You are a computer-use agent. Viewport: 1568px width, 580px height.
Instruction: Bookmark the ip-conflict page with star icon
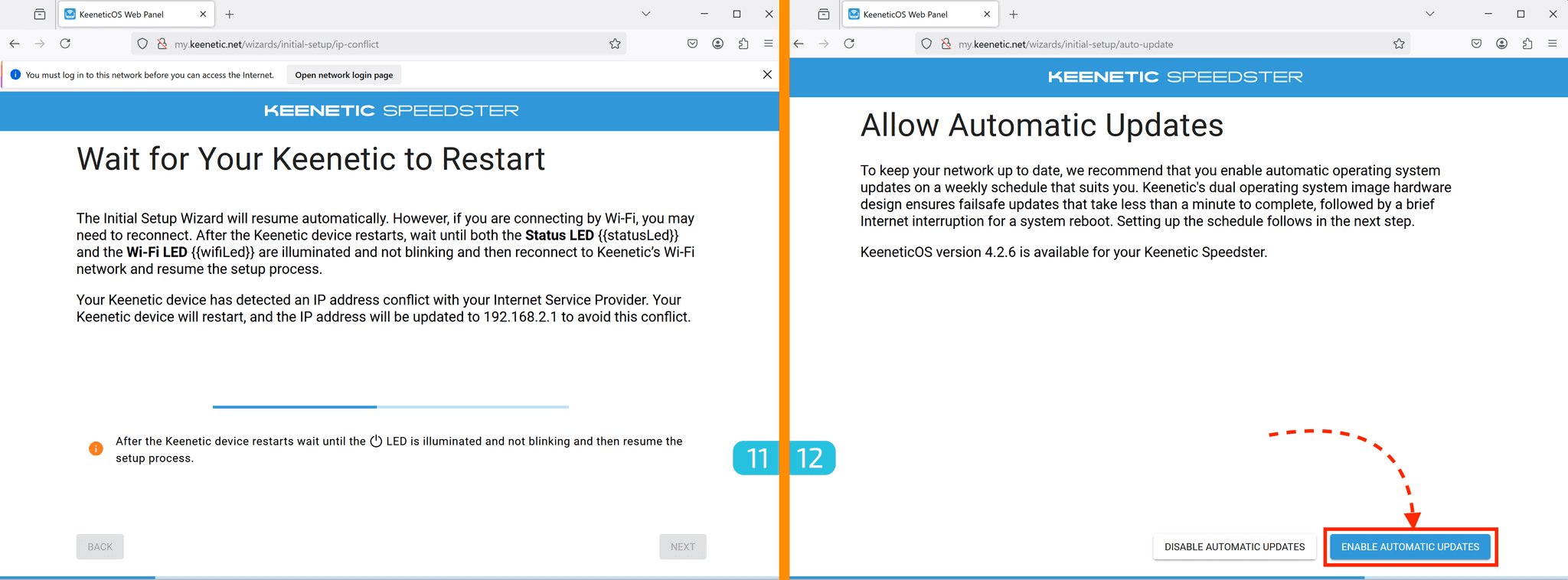(x=615, y=44)
